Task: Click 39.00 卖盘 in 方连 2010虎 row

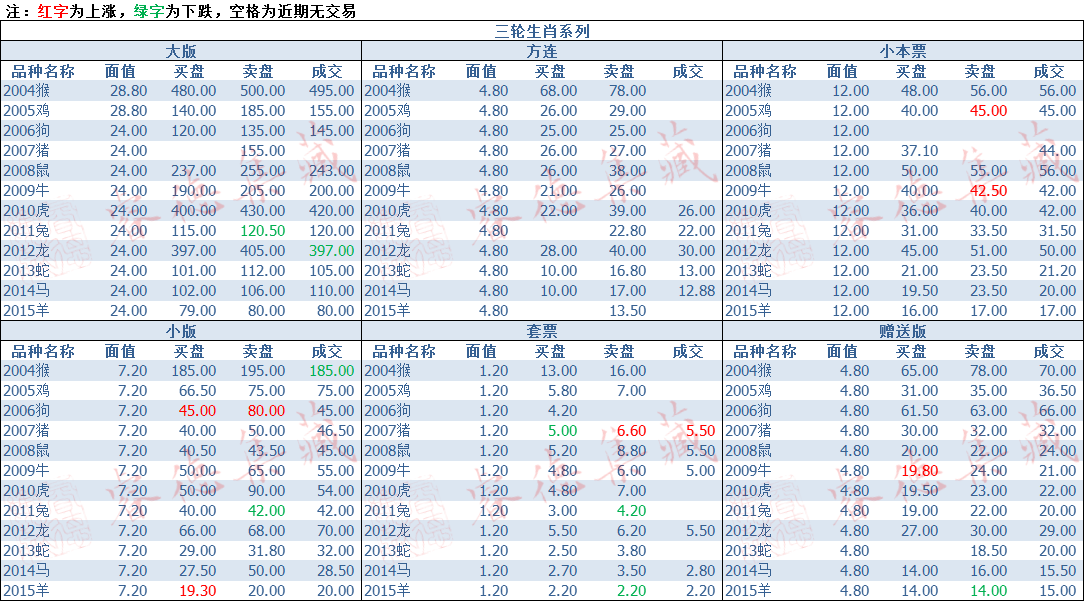Action: [x=628, y=211]
